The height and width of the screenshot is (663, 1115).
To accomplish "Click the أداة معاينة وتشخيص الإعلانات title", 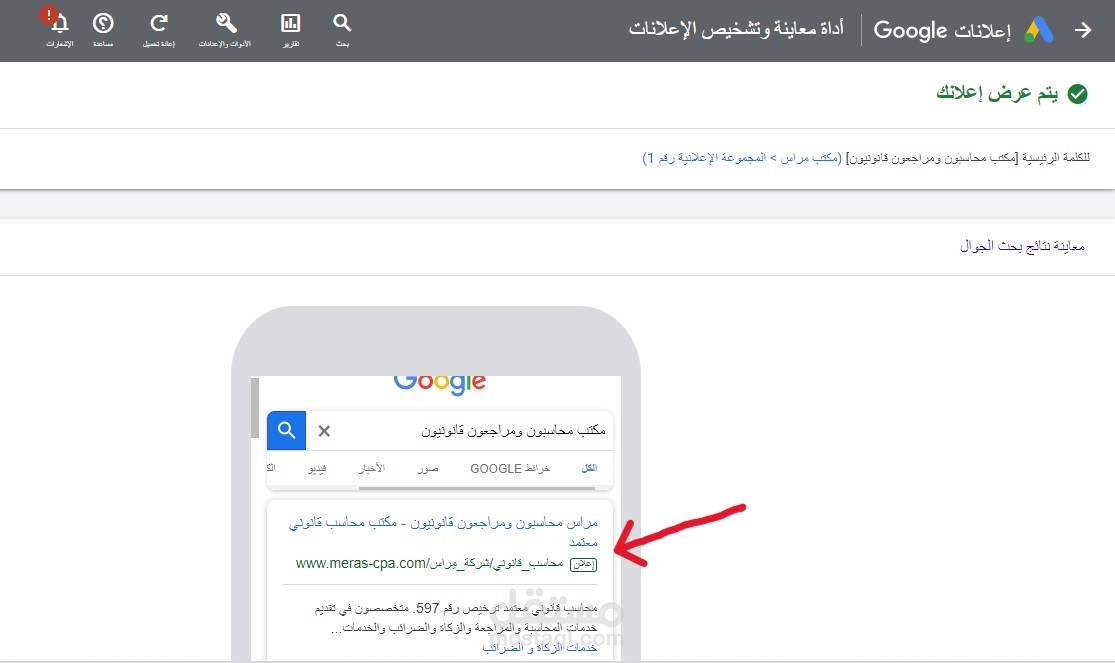I will pyautogui.click(x=736, y=29).
